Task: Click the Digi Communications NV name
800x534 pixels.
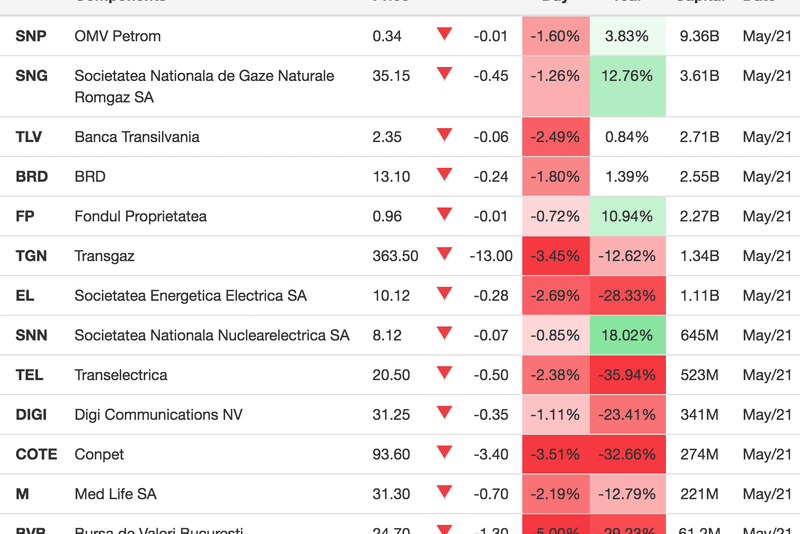Action: pyautogui.click(x=158, y=414)
